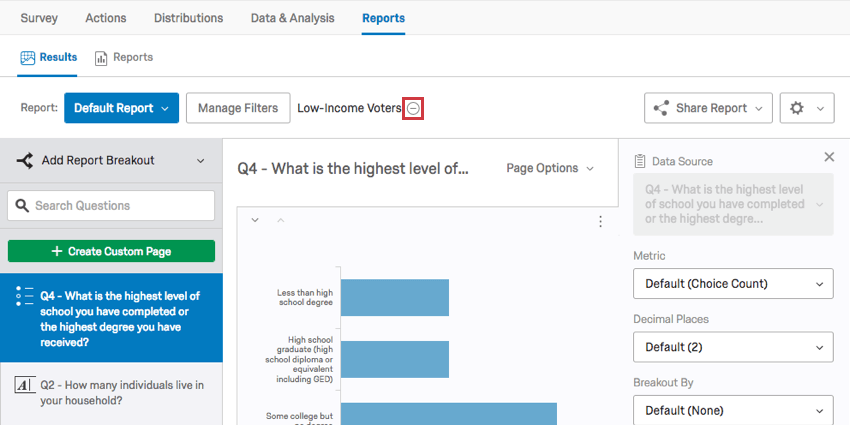Image resolution: width=850 pixels, height=425 pixels.
Task: Open the chart's three-dot options menu
Action: pyautogui.click(x=600, y=221)
